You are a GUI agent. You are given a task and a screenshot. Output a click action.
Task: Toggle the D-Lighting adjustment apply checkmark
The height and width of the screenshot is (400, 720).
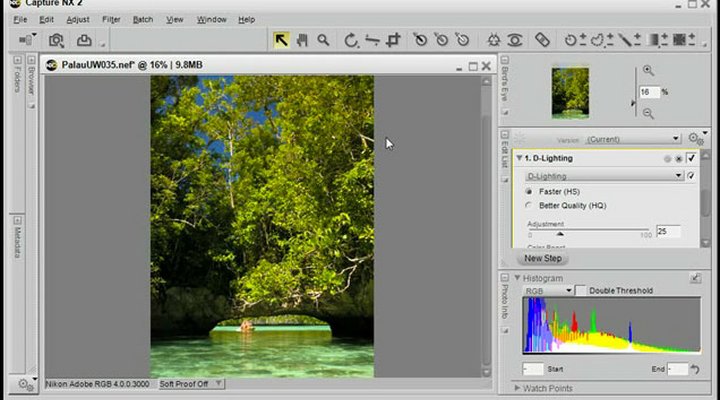691,176
